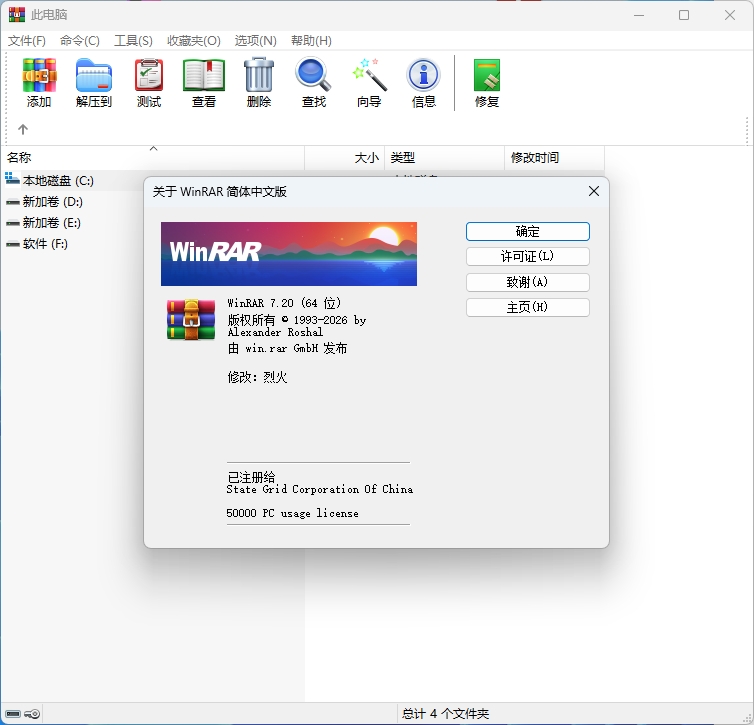The image size is (754, 725).
Task: Open the 命令(C) menu
Action: 80,41
